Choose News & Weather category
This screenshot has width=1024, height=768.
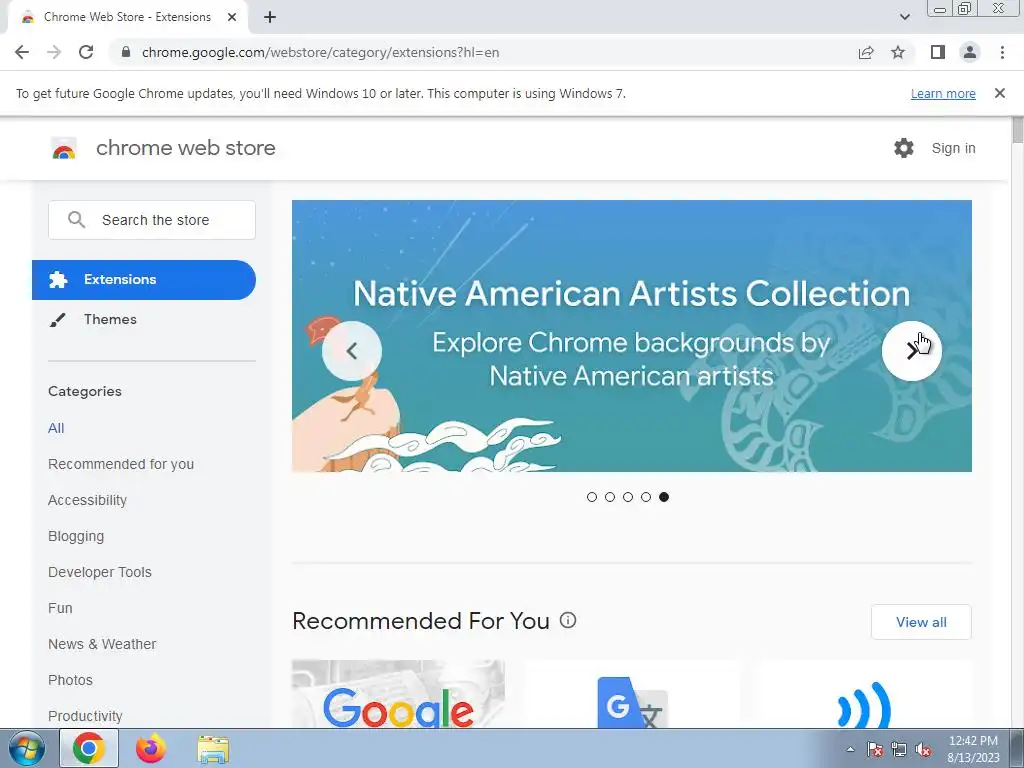coord(102,644)
